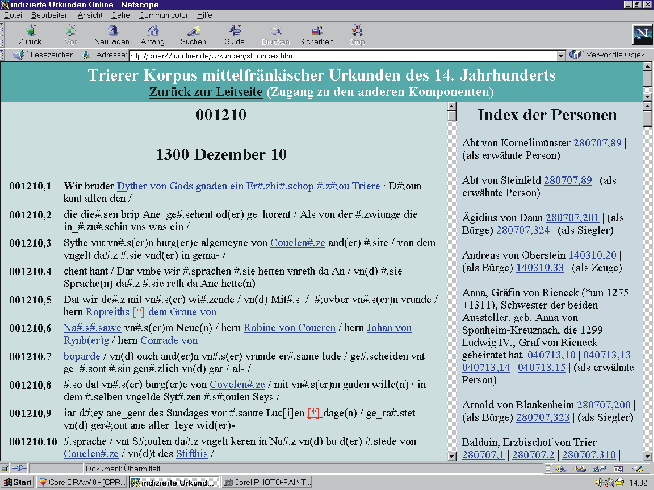Screen dimensions: 654x490
Task: Click the page location icon beside Adresse
Action: 86,55
